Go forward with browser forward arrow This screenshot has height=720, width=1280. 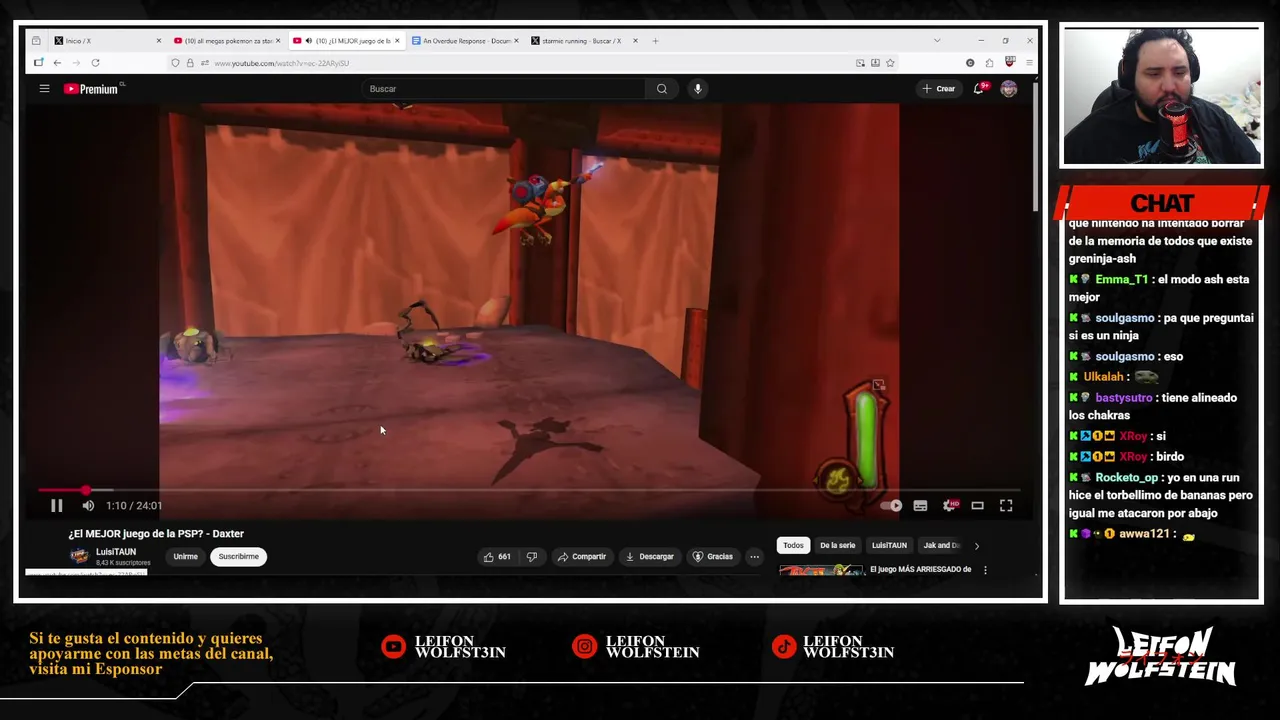pos(76,63)
